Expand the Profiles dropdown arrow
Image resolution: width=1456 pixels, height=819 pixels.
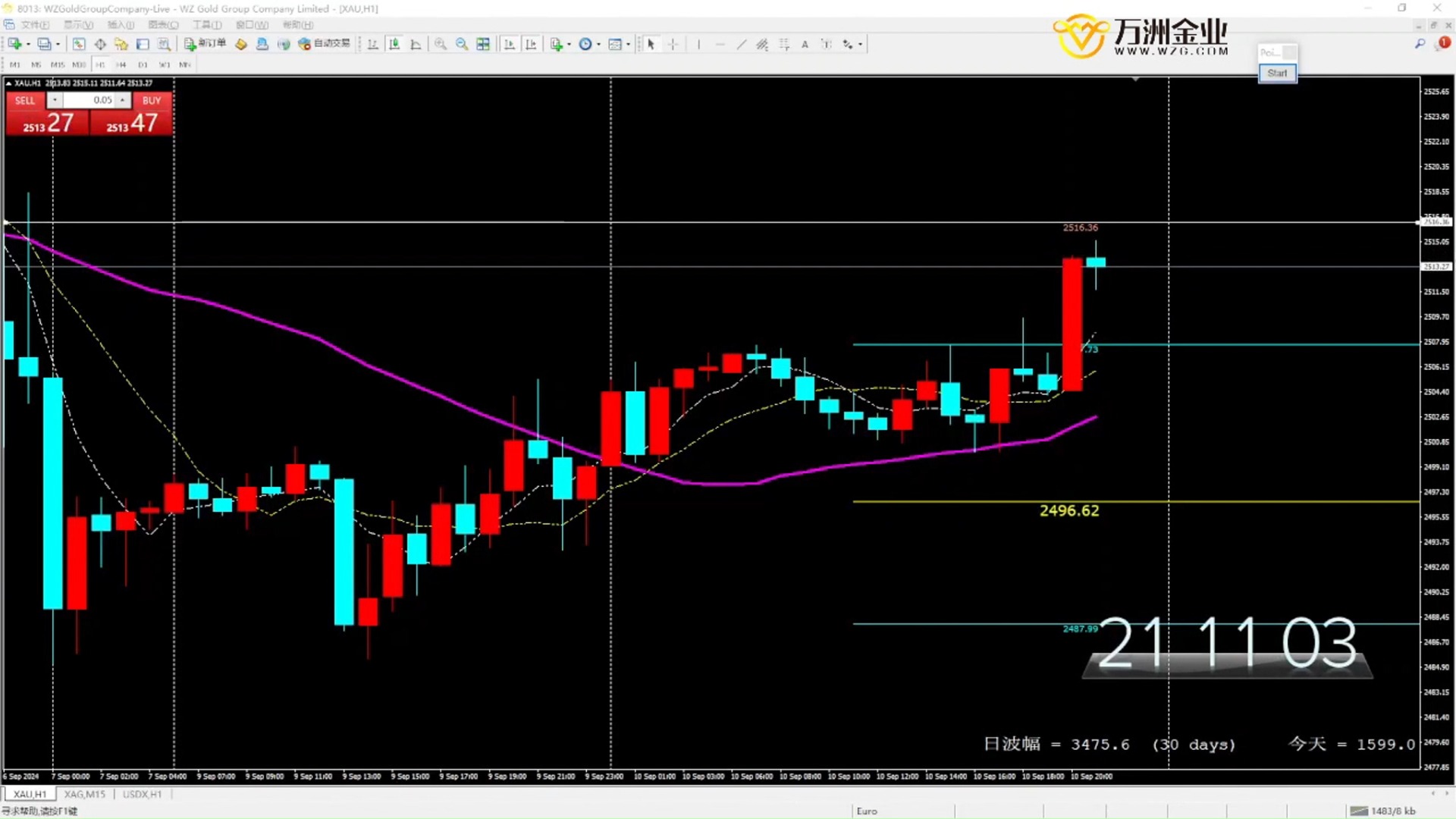click(x=58, y=44)
